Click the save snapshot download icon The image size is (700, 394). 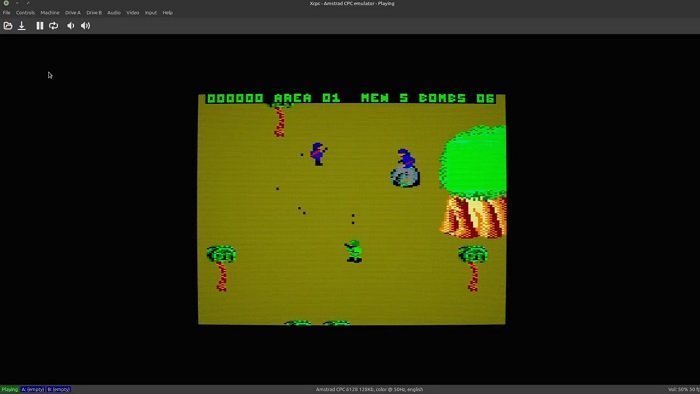click(x=21, y=26)
